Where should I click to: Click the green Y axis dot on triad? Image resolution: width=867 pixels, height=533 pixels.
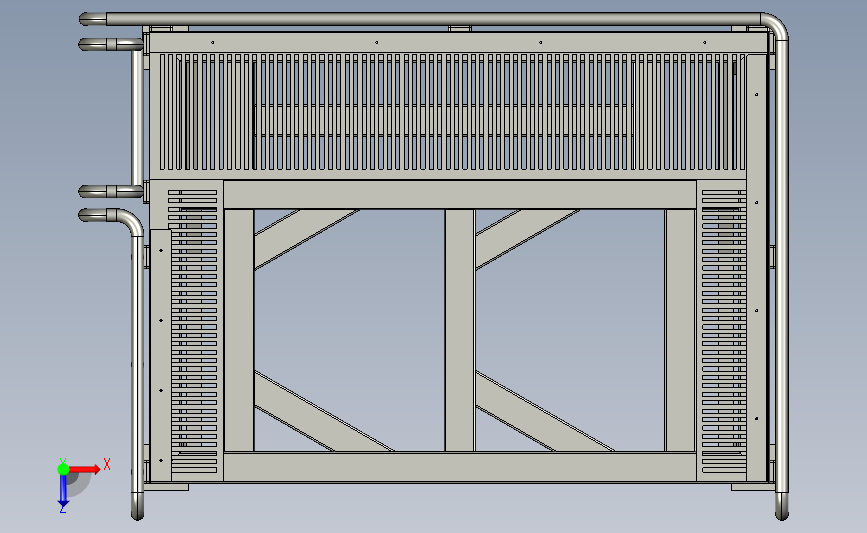point(63,469)
